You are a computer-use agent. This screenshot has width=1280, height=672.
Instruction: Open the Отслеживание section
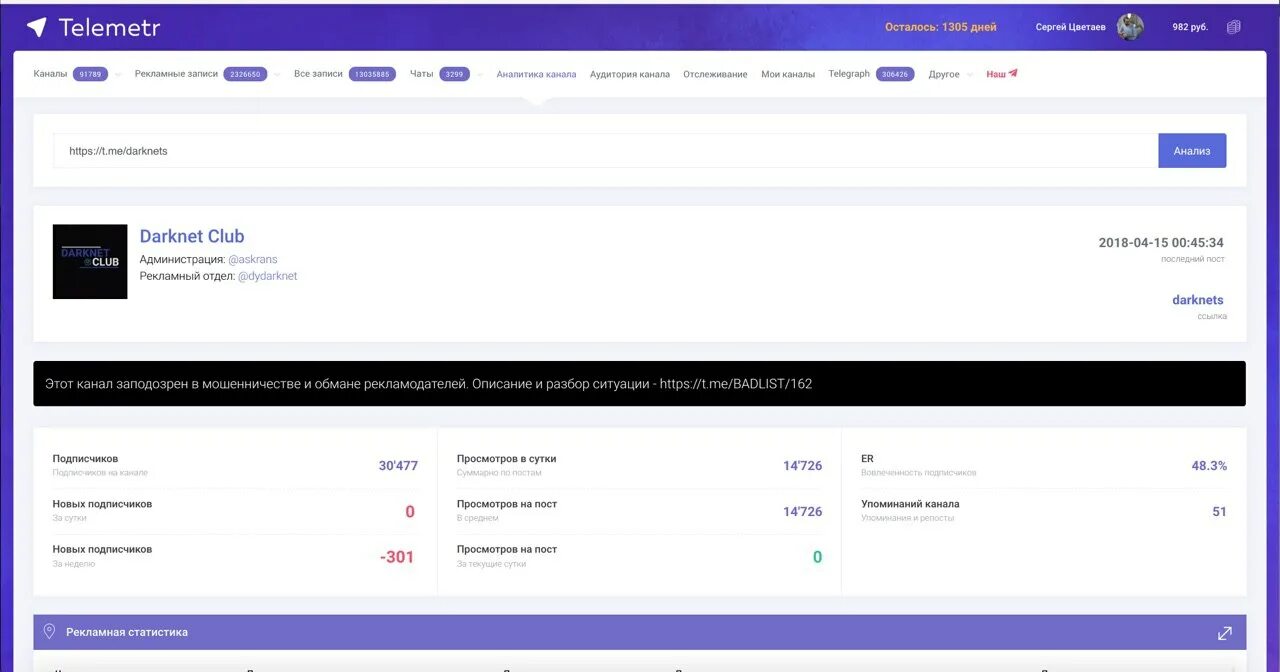715,74
